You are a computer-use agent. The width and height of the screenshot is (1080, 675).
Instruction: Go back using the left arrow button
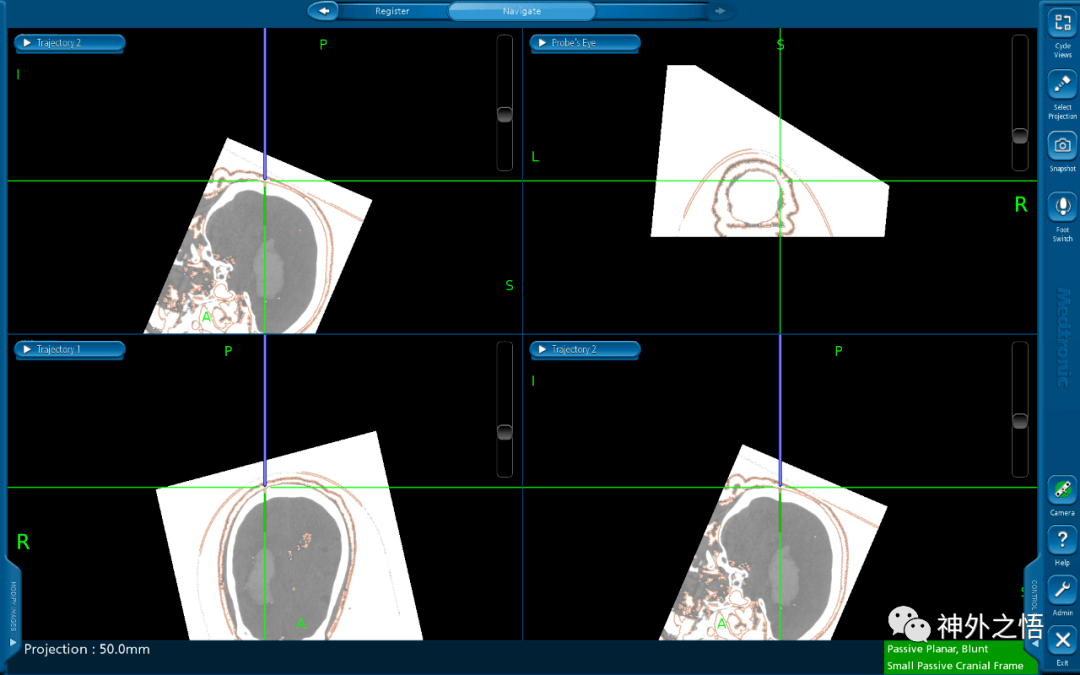tap(323, 11)
